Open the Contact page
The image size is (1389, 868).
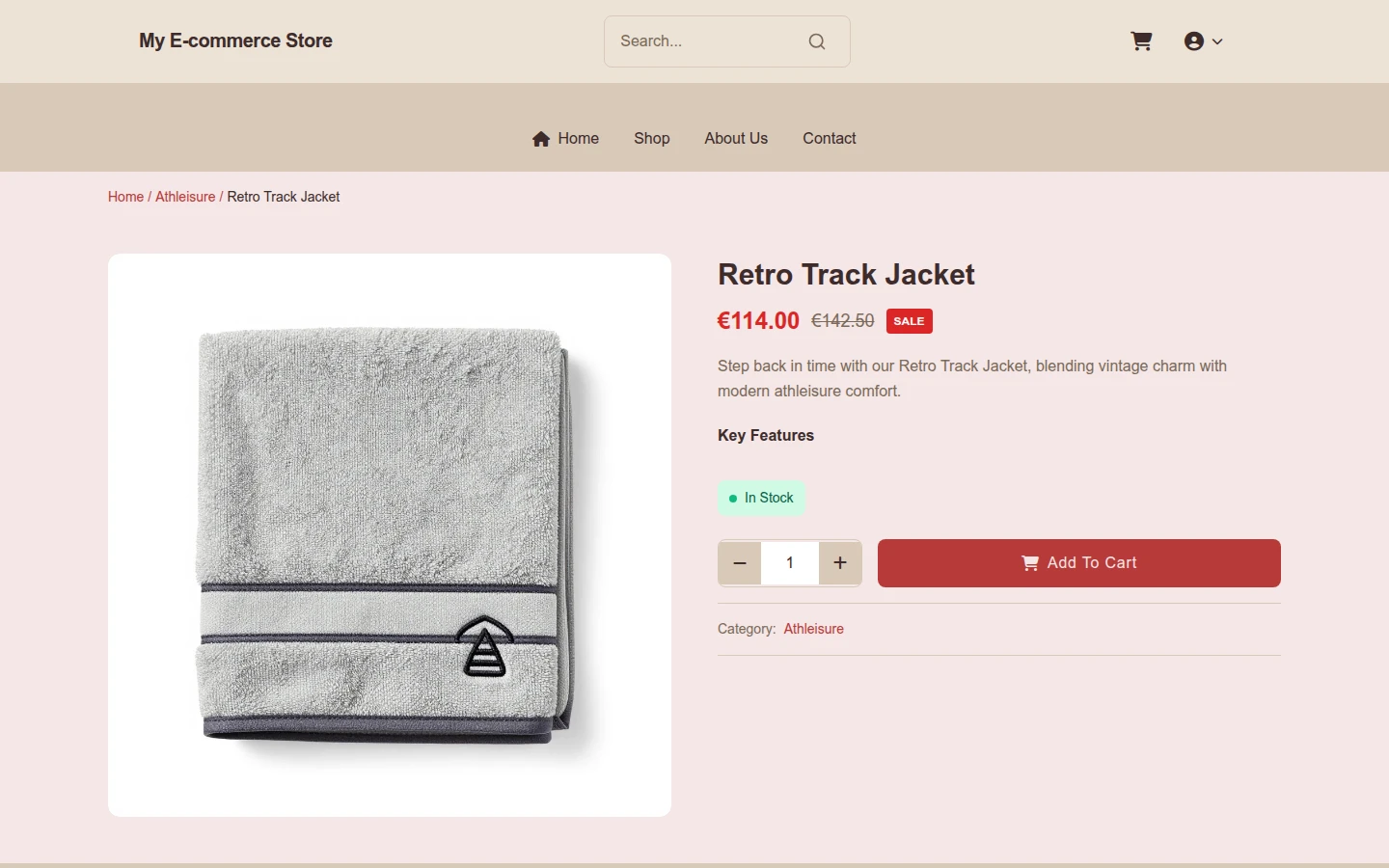coord(830,138)
